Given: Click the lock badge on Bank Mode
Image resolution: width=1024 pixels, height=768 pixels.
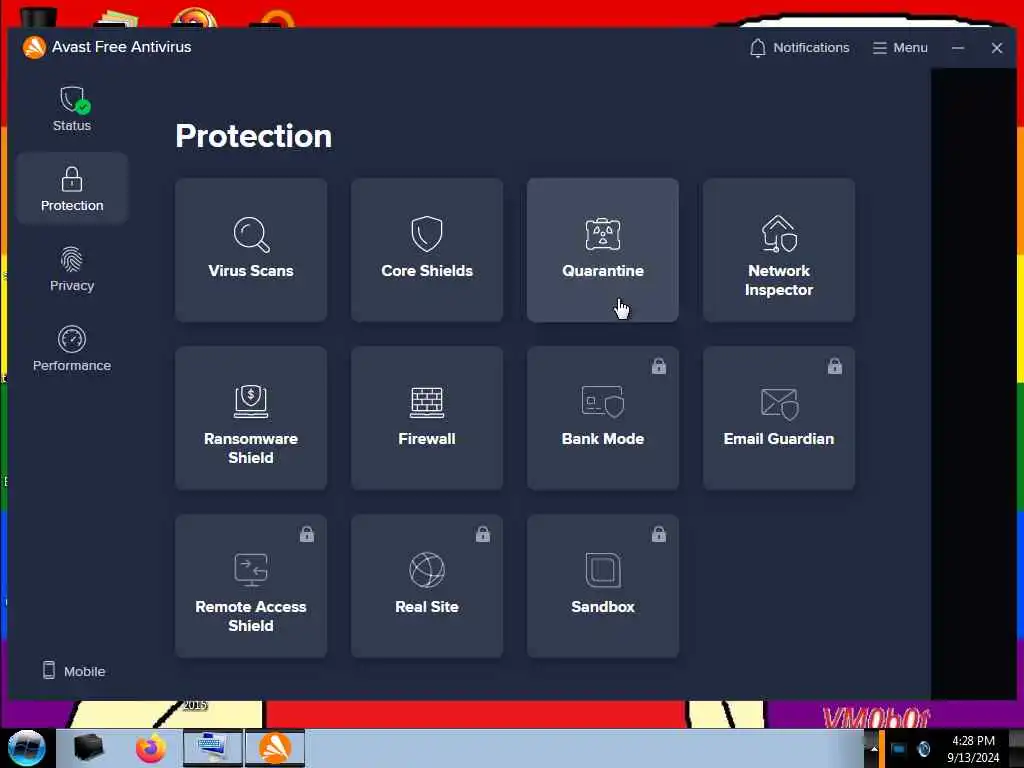Looking at the screenshot, I should 659,366.
